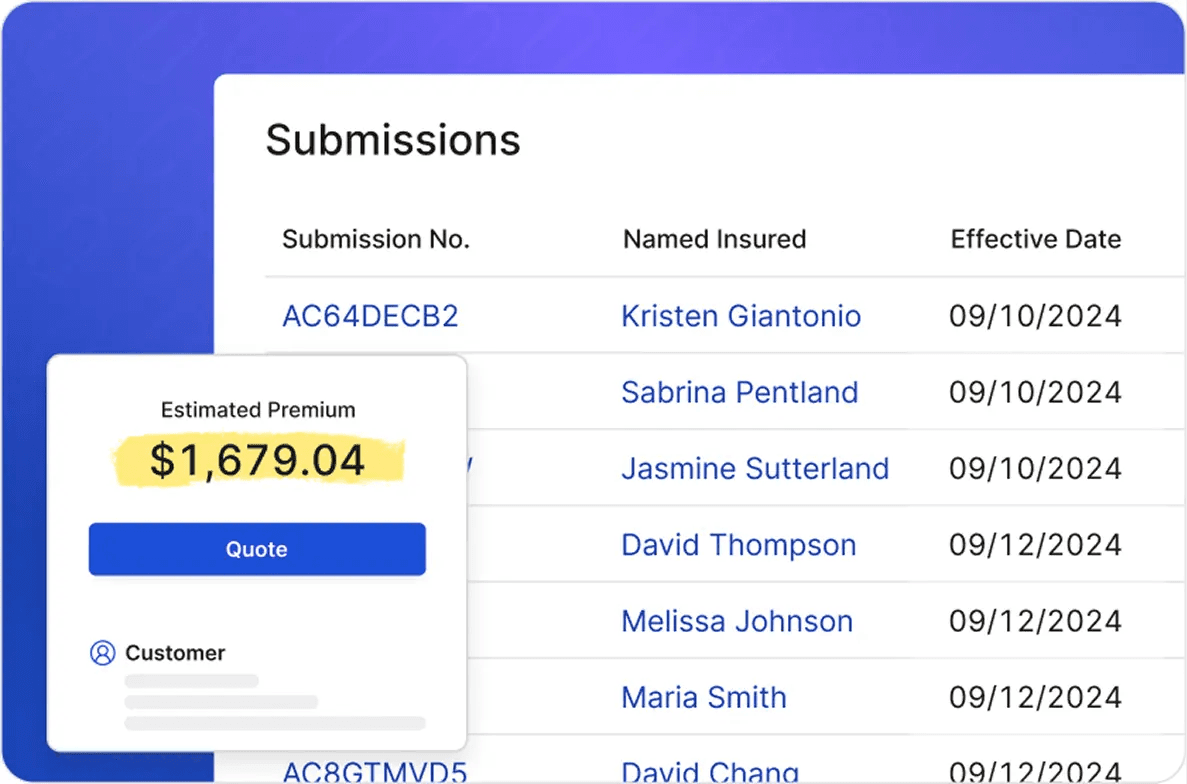Screen dimensions: 1187x784
Task: Sort by the Named Insured column header
Action: point(714,239)
